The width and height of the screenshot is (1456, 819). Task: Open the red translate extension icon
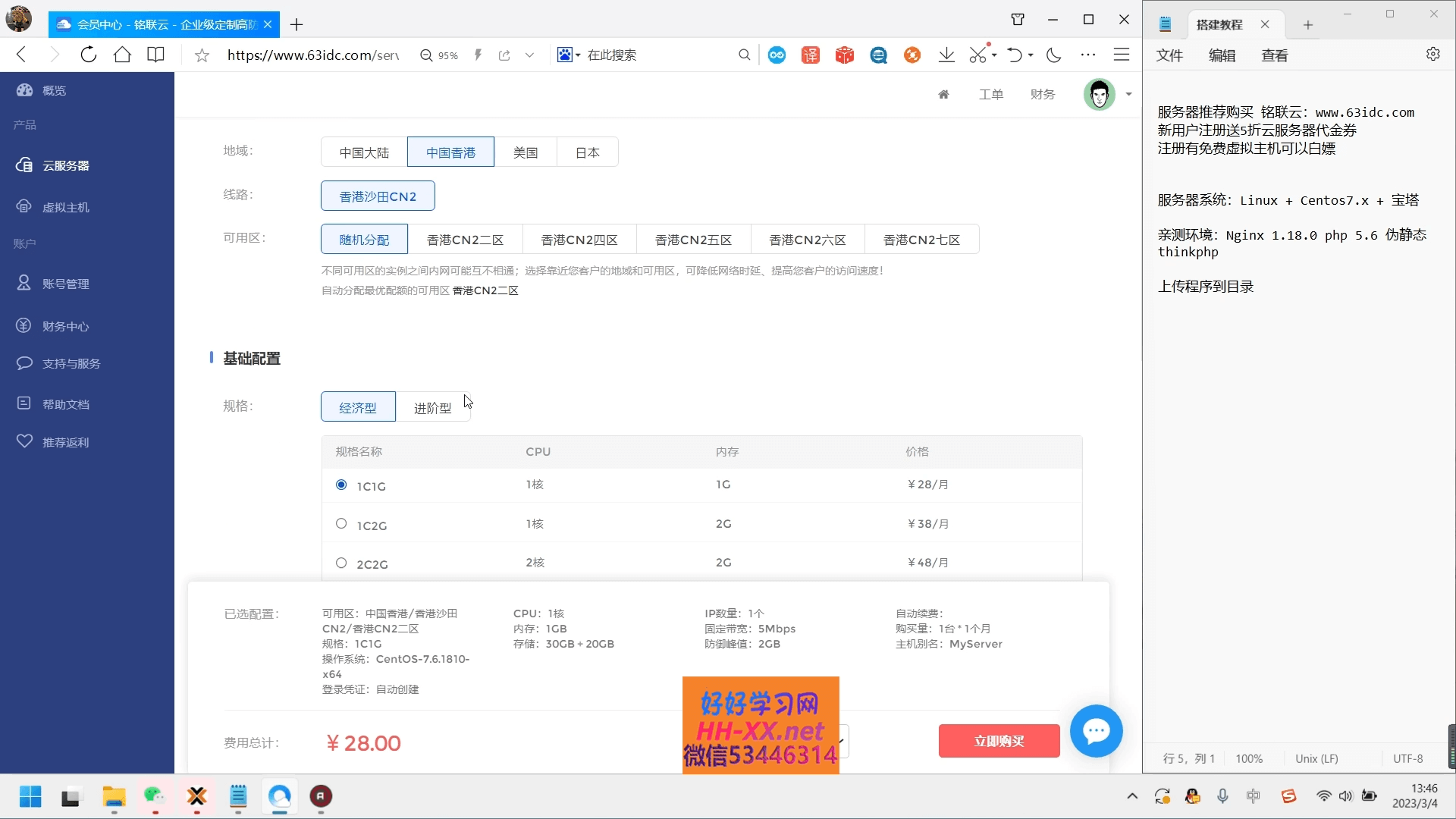tap(811, 55)
